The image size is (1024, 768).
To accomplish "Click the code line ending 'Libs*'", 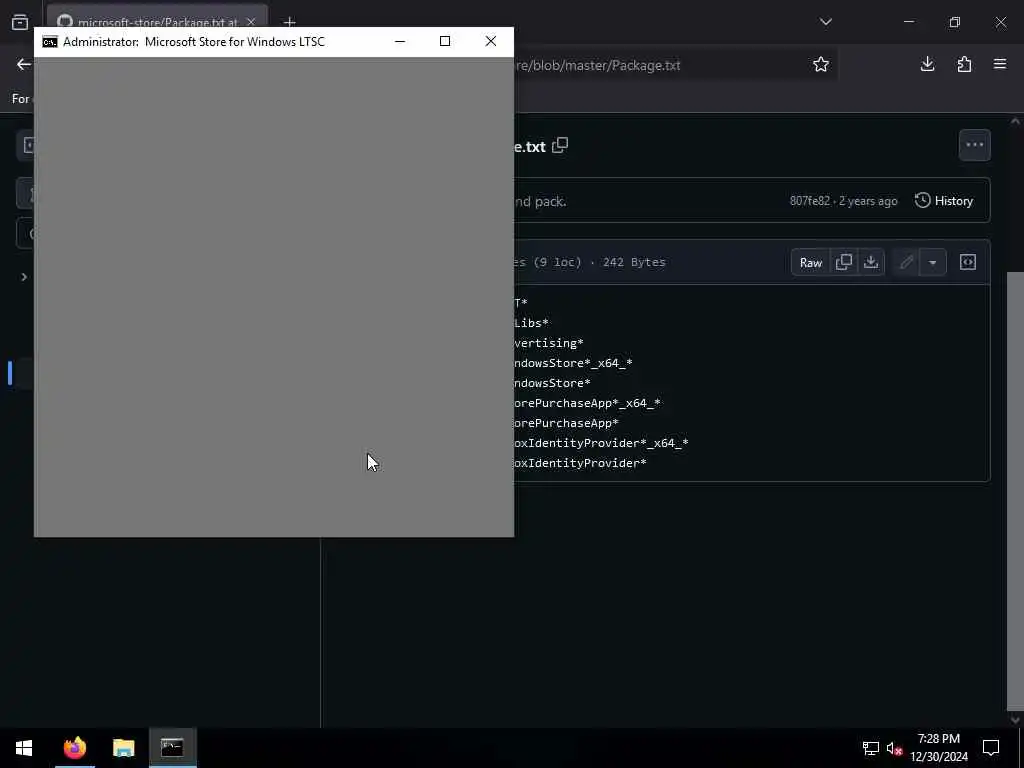I will 532,323.
